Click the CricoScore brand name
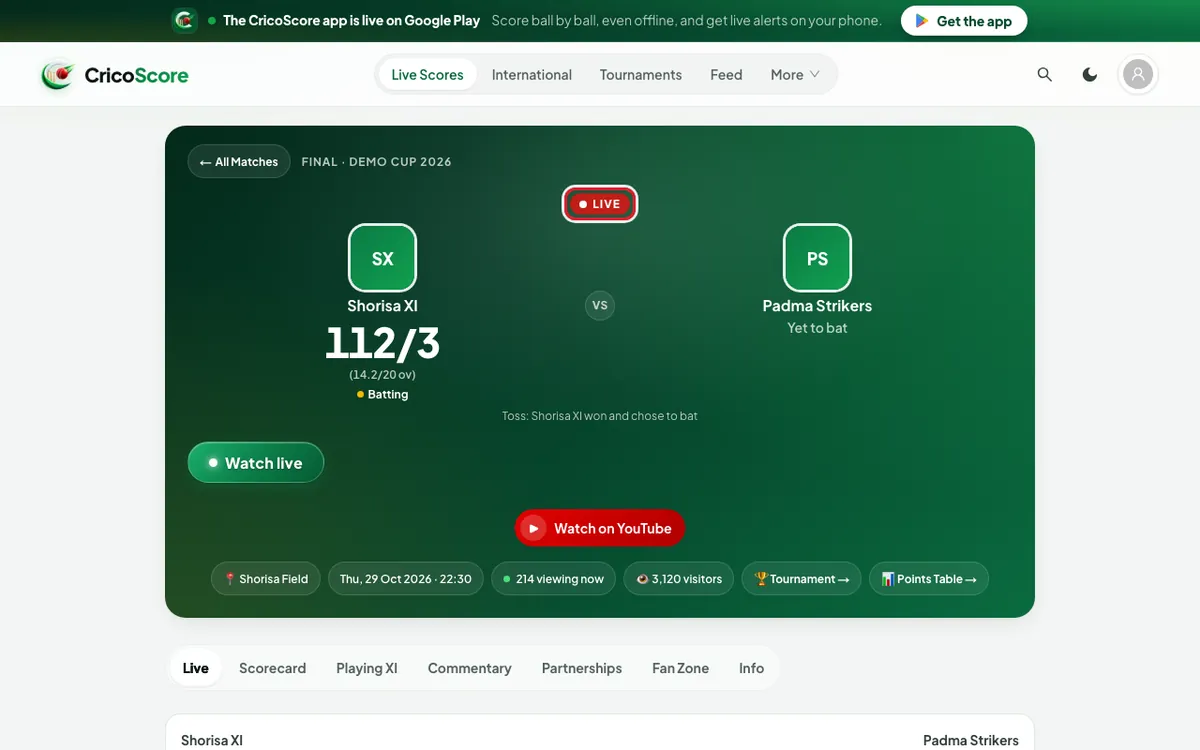 (x=137, y=75)
